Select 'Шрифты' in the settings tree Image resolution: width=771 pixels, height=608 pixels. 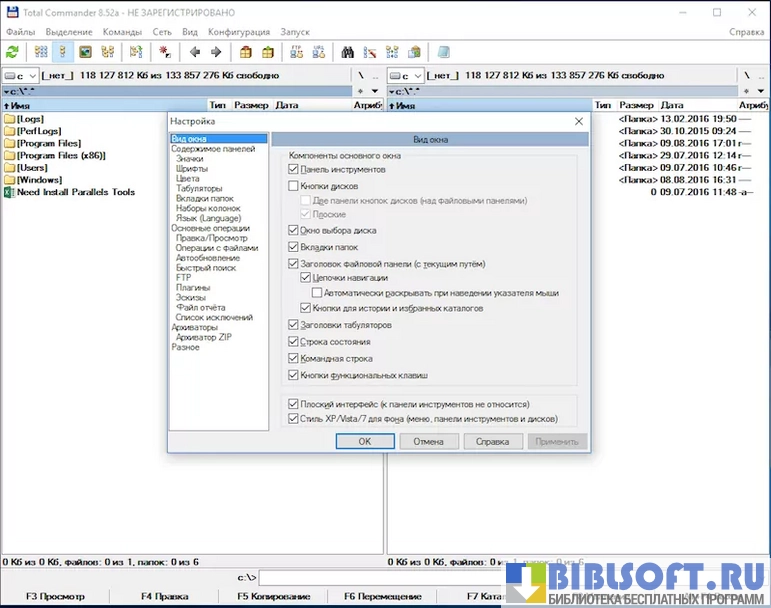pyautogui.click(x=192, y=169)
